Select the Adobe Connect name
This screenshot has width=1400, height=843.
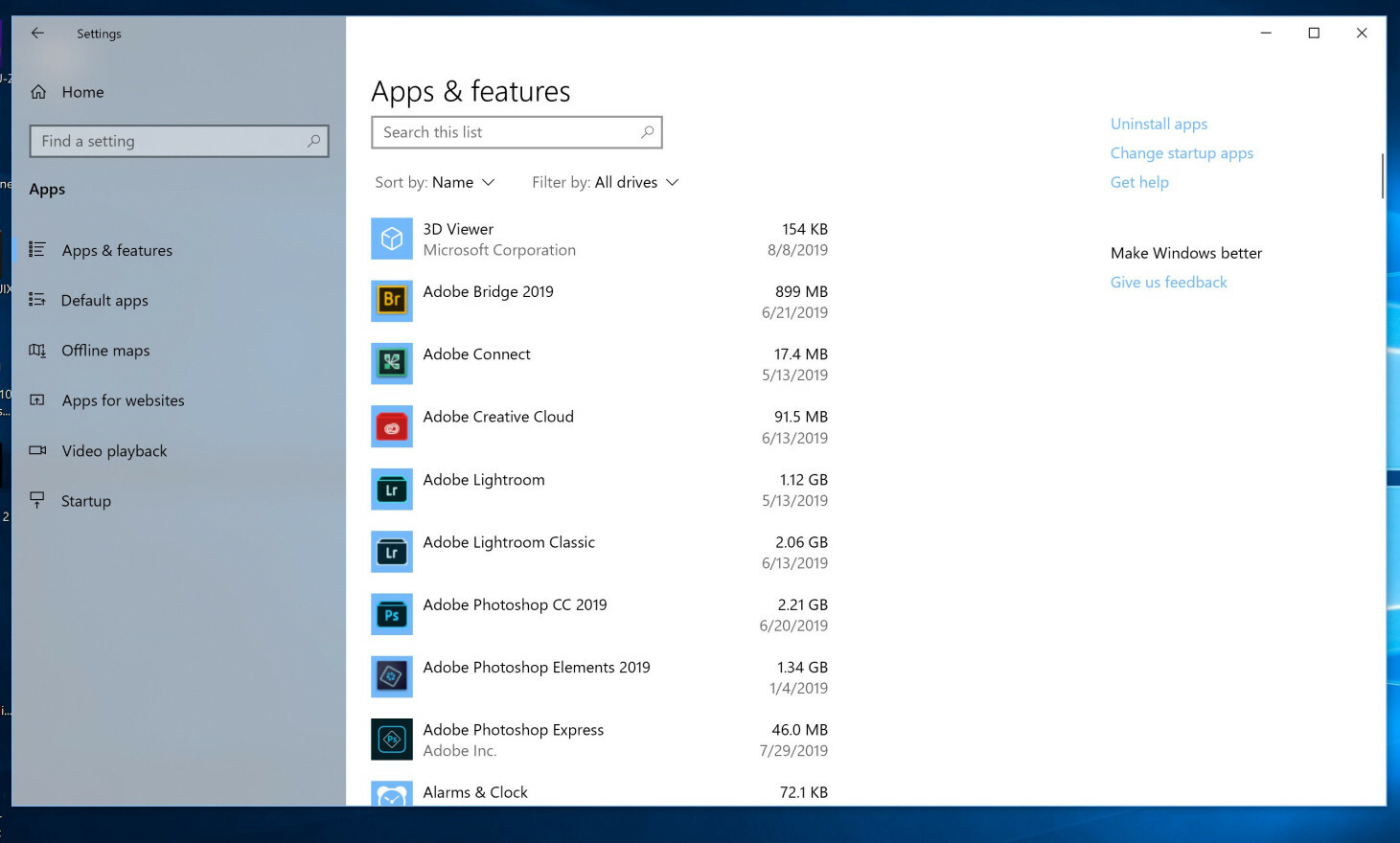[x=476, y=354]
